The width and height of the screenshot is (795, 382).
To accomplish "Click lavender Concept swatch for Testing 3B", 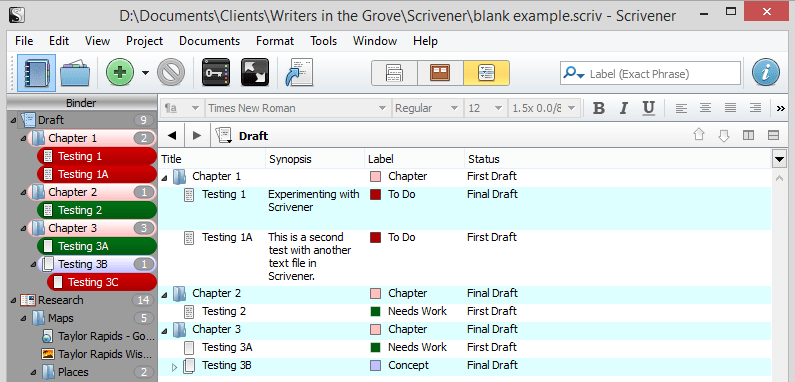I will click(x=376, y=365).
